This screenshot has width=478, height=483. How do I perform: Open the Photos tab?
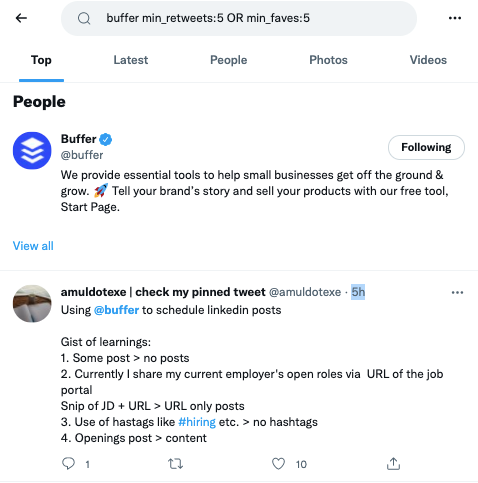(x=328, y=60)
